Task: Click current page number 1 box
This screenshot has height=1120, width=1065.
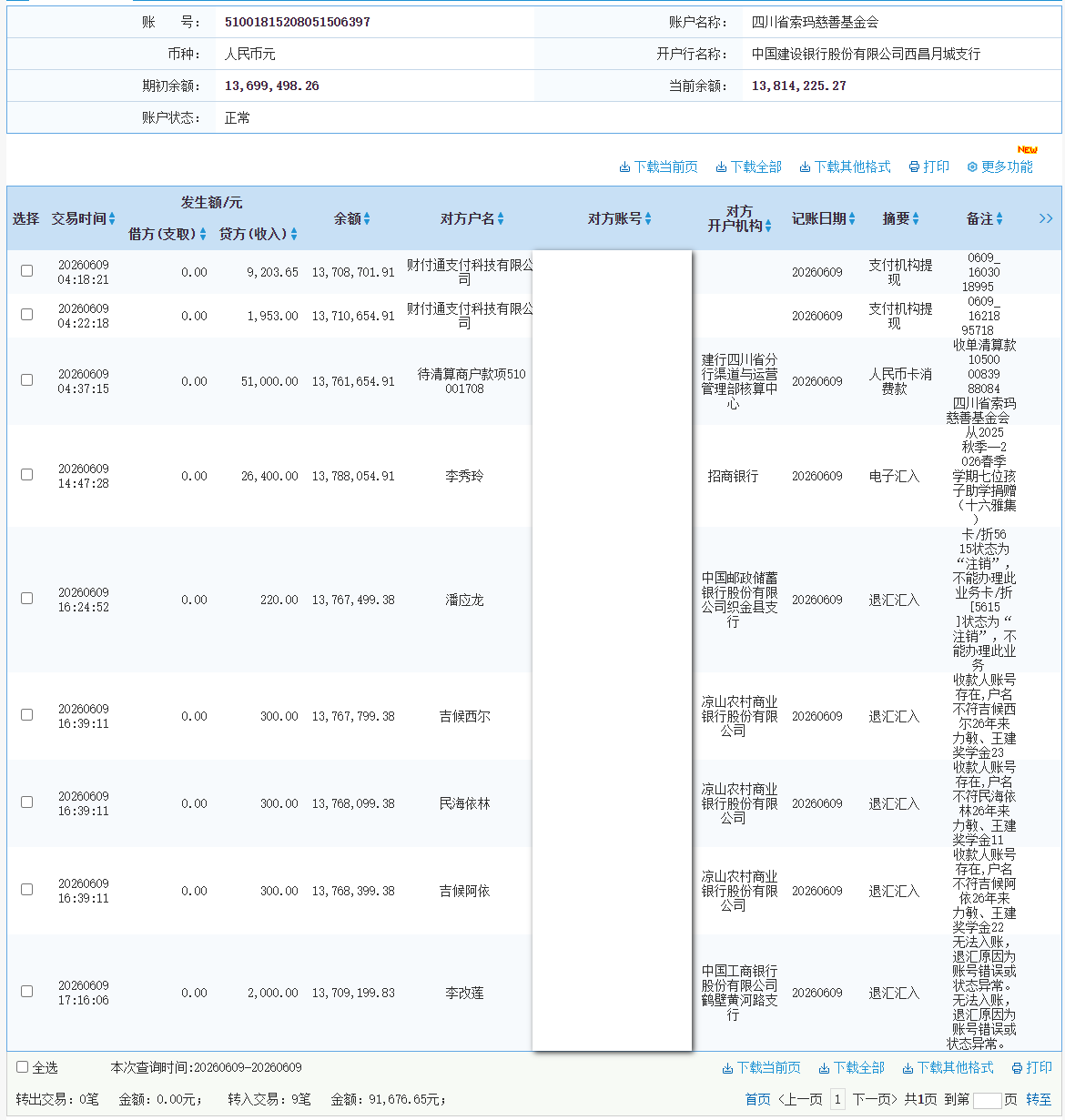Action: pyautogui.click(x=837, y=1099)
